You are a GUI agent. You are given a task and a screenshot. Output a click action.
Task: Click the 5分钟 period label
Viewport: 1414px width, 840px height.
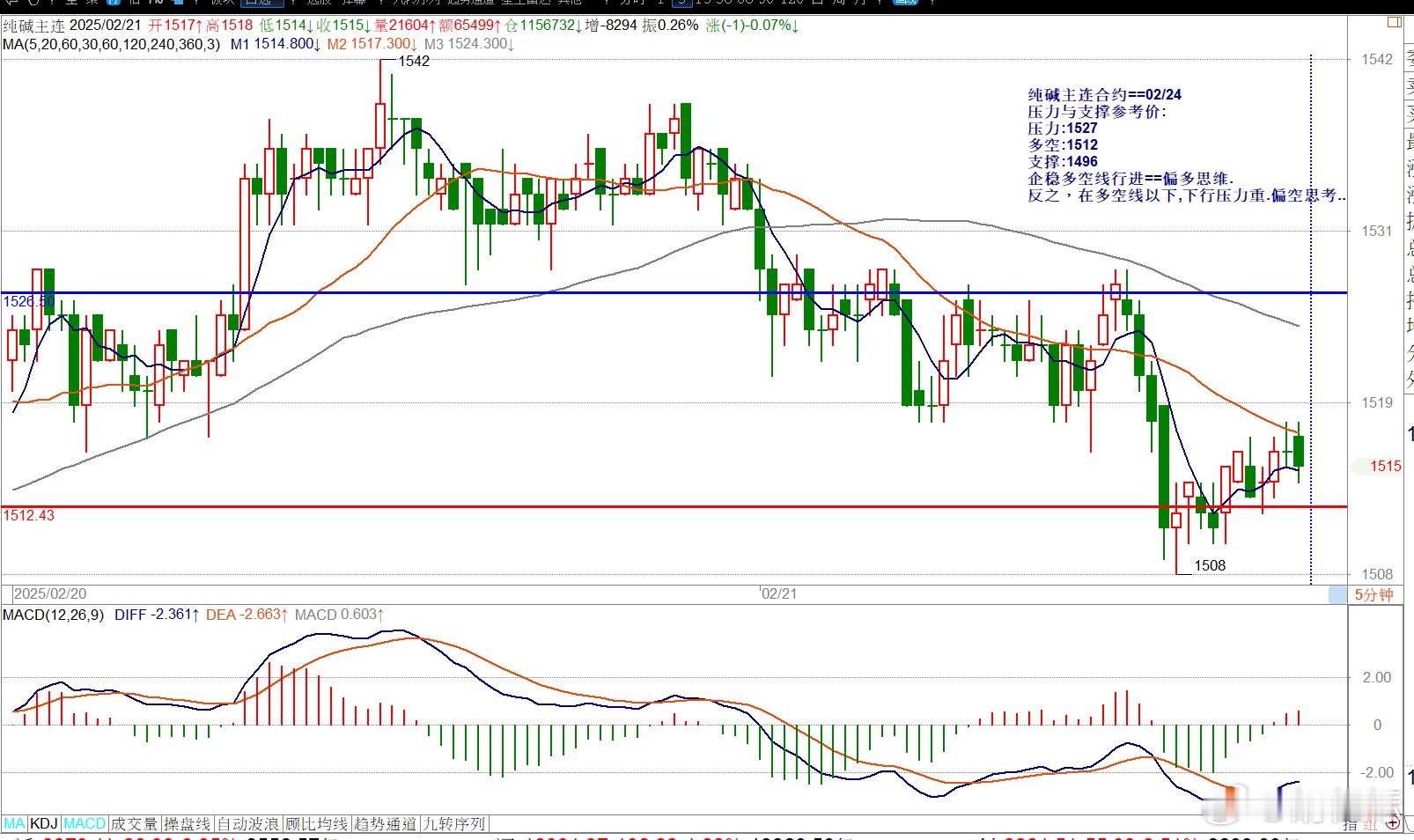[1373, 594]
